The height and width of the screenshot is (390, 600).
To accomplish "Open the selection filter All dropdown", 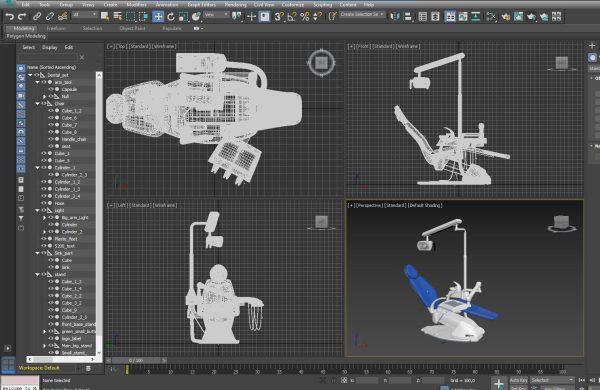I will [x=85, y=15].
